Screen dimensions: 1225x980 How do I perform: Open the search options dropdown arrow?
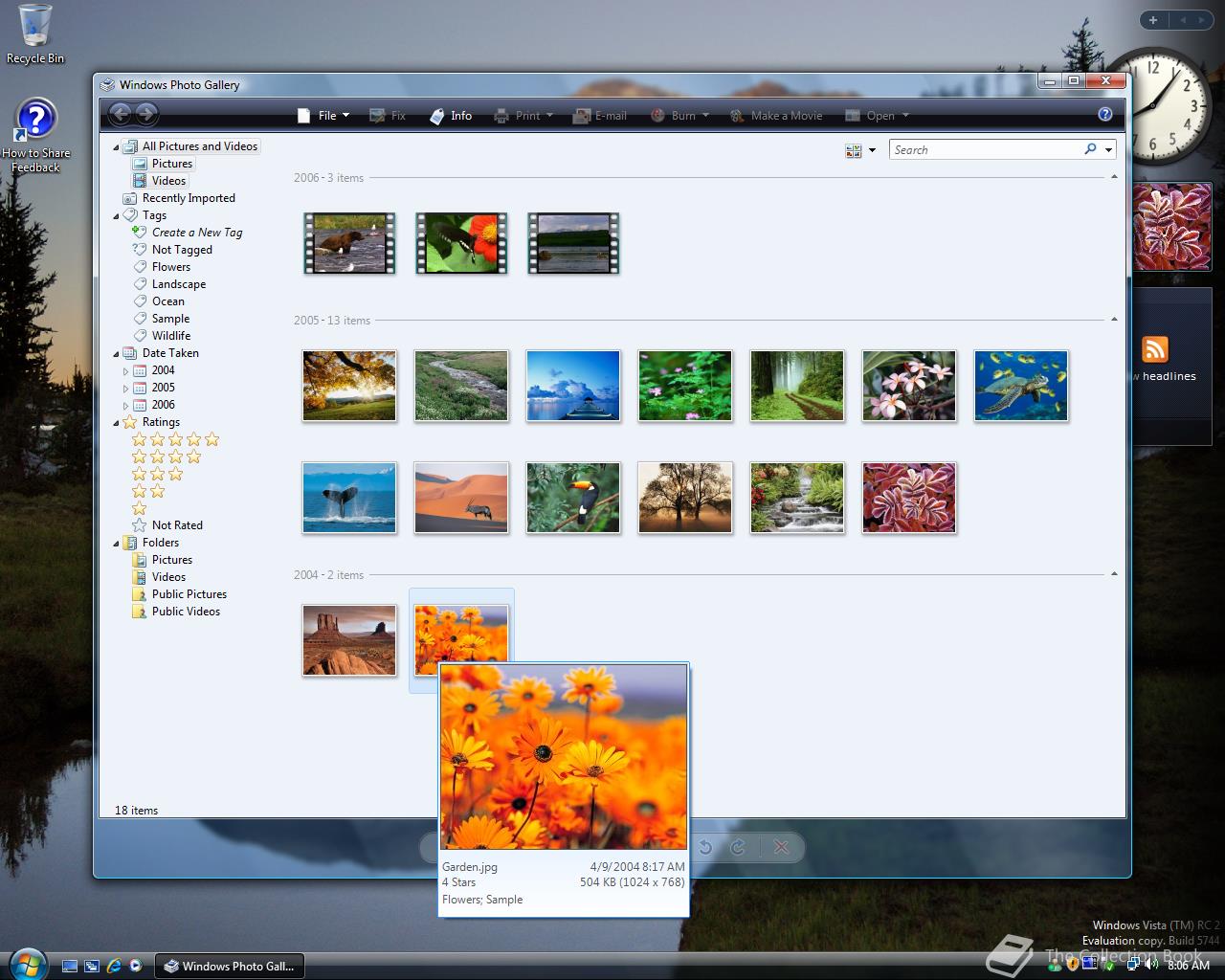click(x=1108, y=150)
